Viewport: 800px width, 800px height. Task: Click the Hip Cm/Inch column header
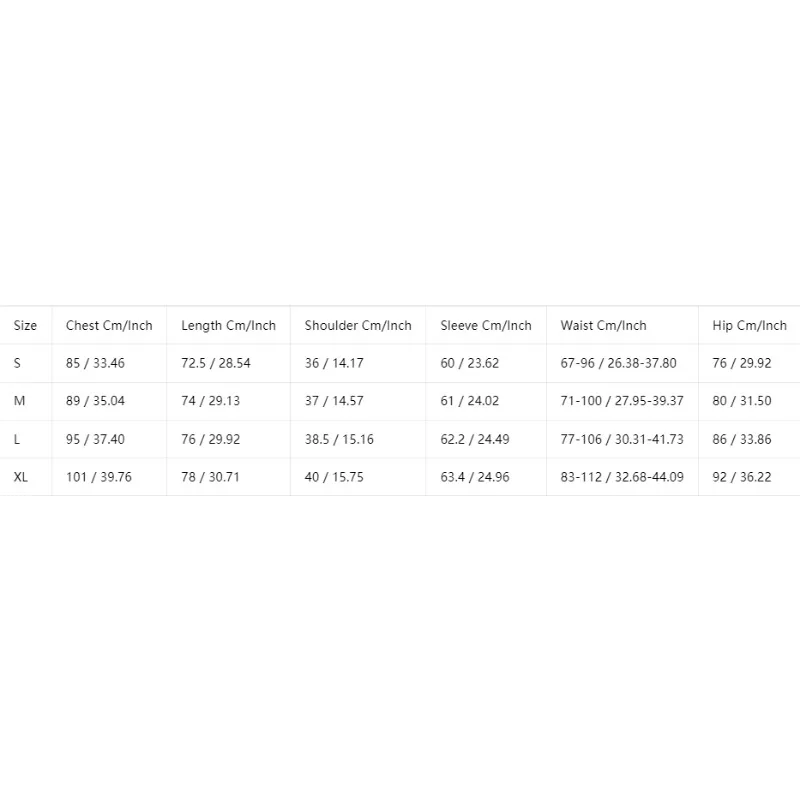point(749,326)
